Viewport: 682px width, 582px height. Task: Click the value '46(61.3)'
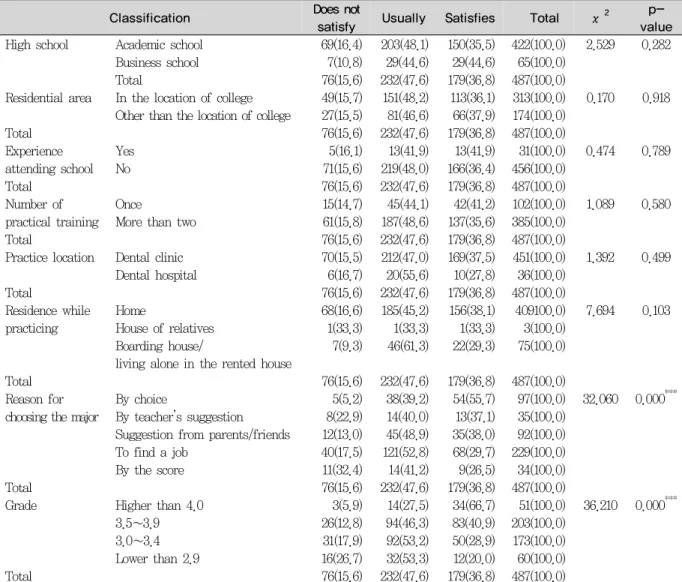click(x=408, y=346)
